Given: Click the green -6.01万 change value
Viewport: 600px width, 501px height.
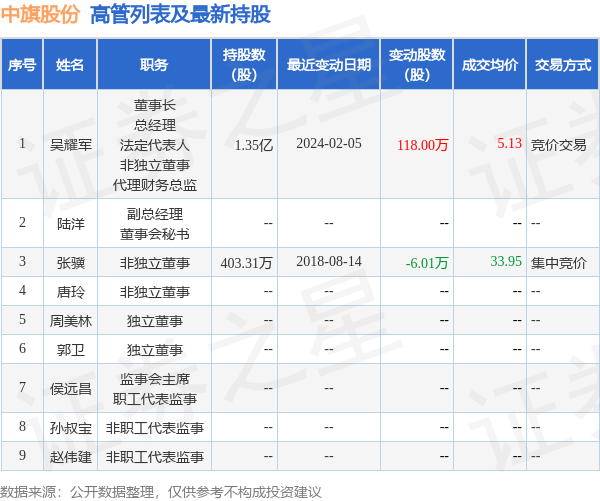Looking at the screenshot, I should (427, 263).
